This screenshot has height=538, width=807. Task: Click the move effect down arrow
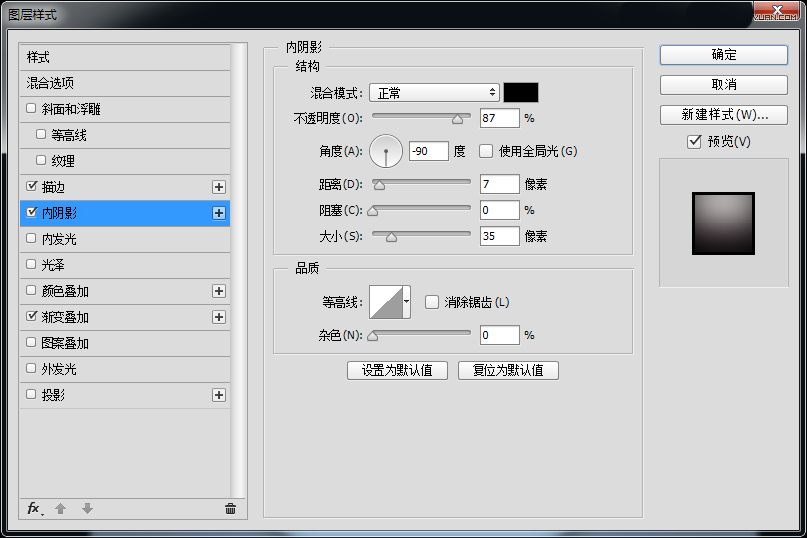[87, 508]
